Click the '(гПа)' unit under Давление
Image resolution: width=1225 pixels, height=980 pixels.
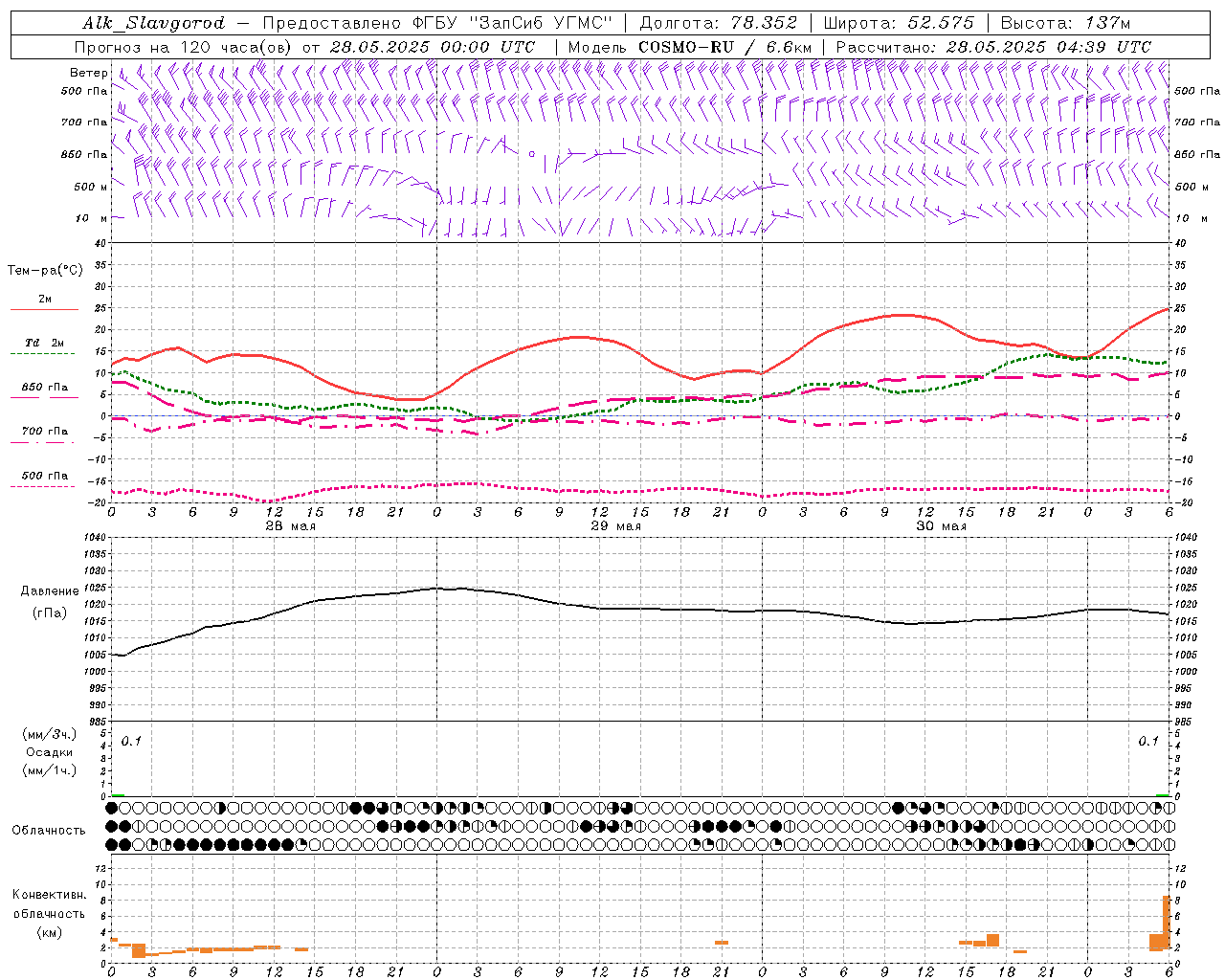[50, 612]
